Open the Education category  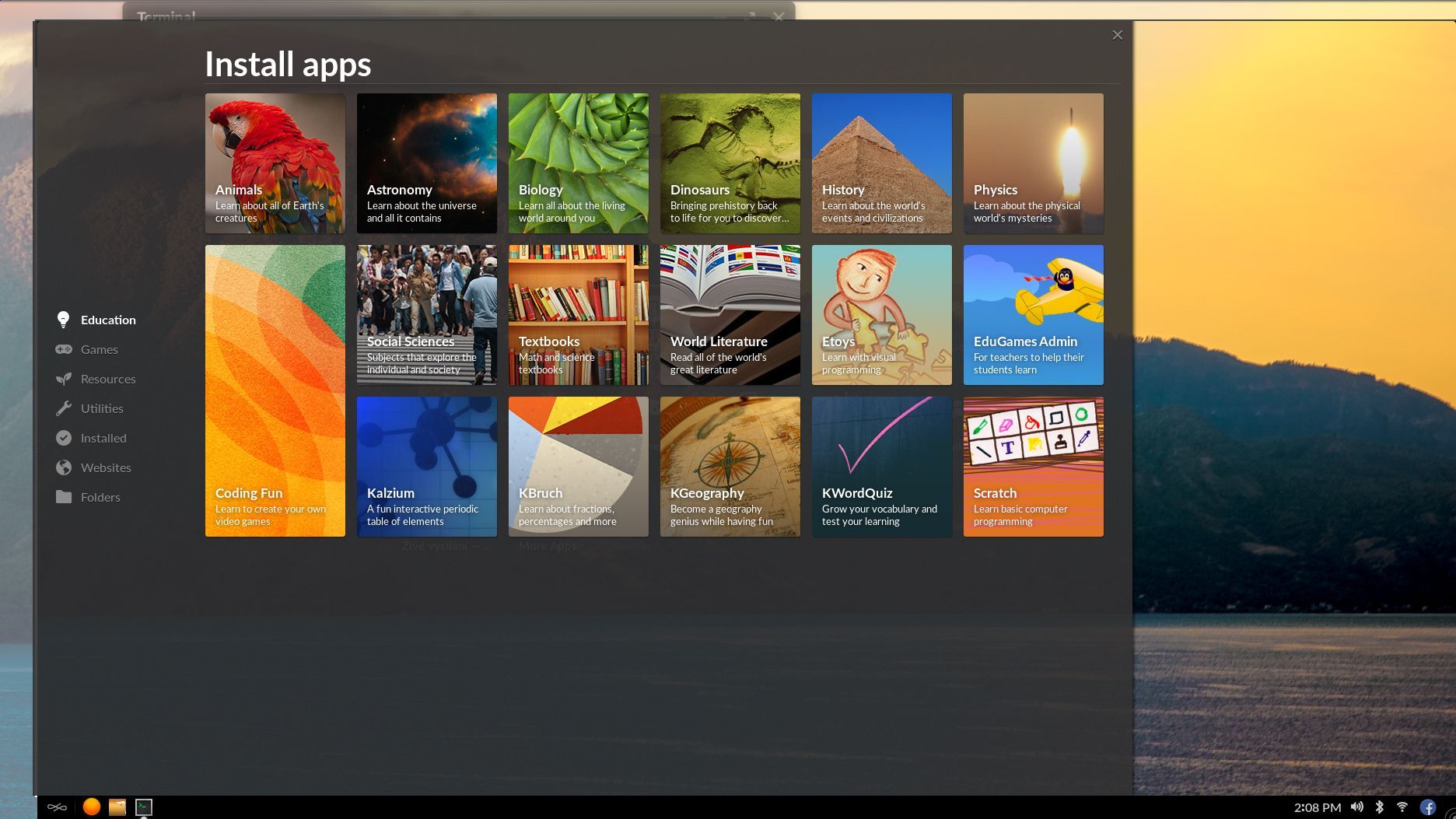coord(108,320)
